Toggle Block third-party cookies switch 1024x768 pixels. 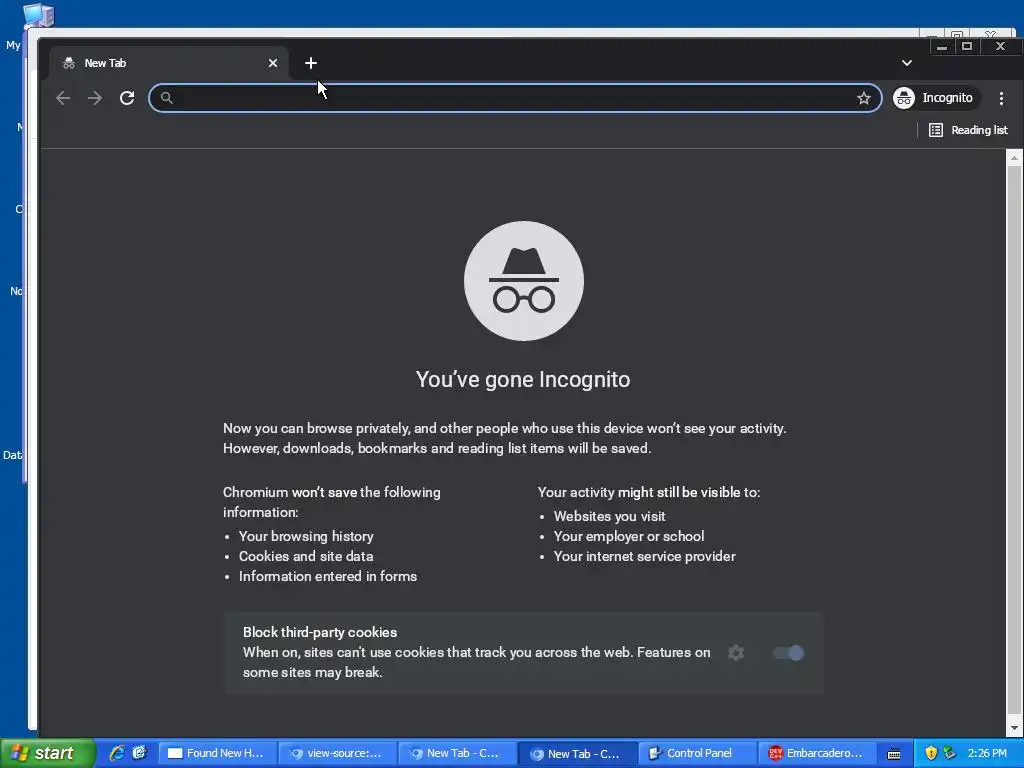788,652
